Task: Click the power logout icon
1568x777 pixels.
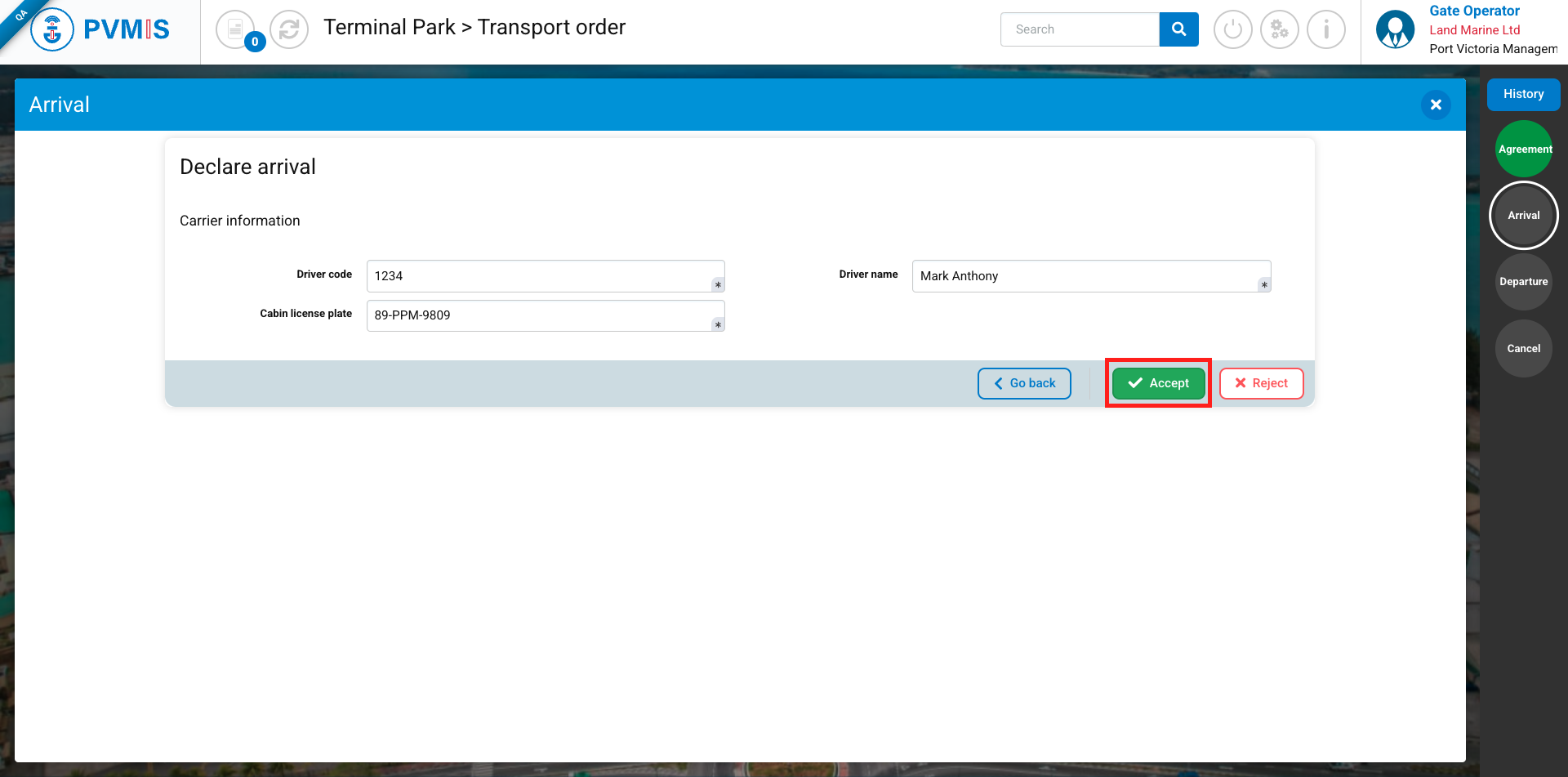Action: tap(1232, 30)
